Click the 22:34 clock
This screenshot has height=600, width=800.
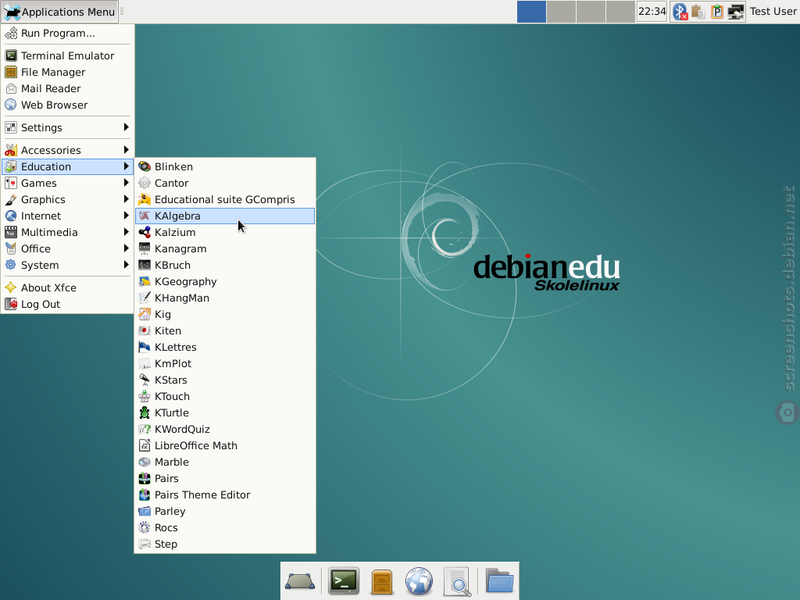click(x=652, y=12)
